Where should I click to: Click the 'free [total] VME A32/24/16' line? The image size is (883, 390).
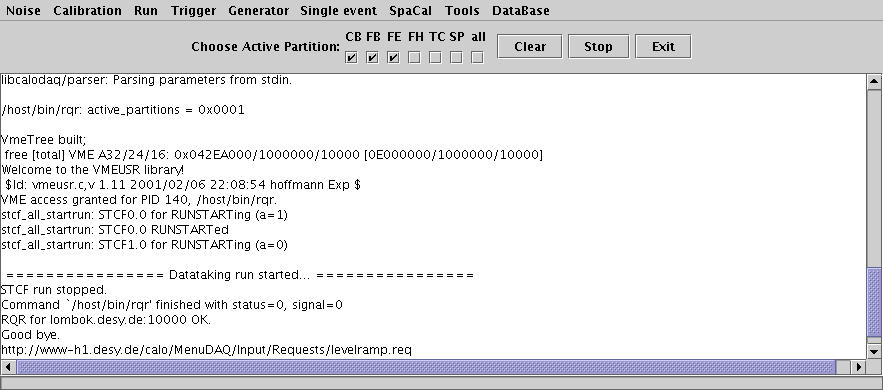coord(274,155)
